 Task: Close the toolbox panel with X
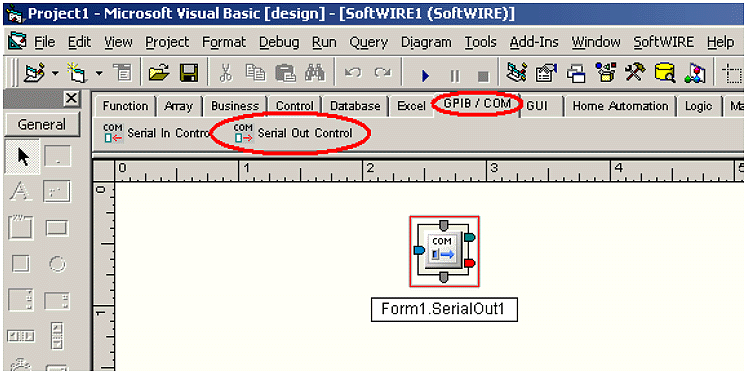point(71,98)
